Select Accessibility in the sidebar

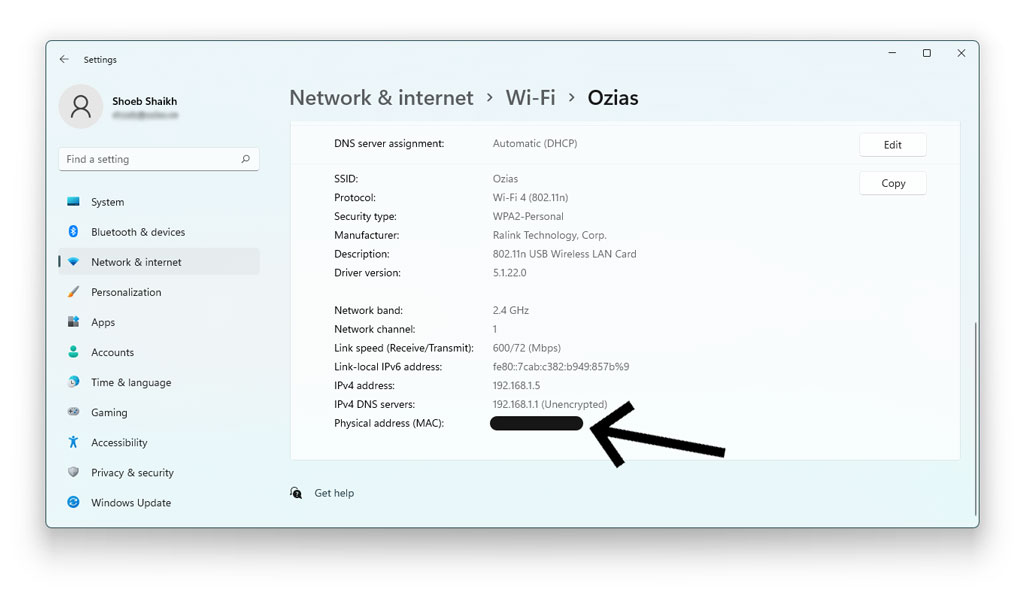(119, 442)
